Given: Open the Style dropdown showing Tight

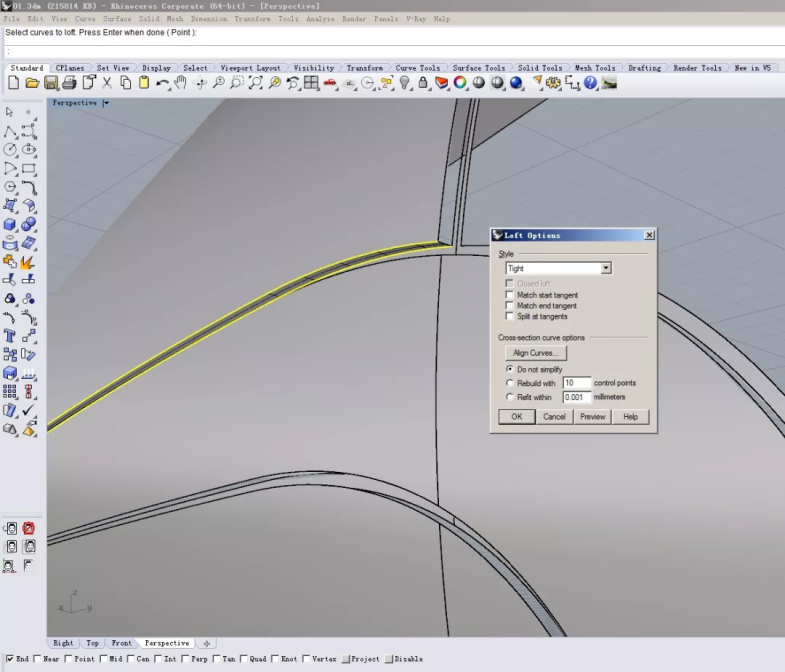Looking at the screenshot, I should (x=606, y=268).
